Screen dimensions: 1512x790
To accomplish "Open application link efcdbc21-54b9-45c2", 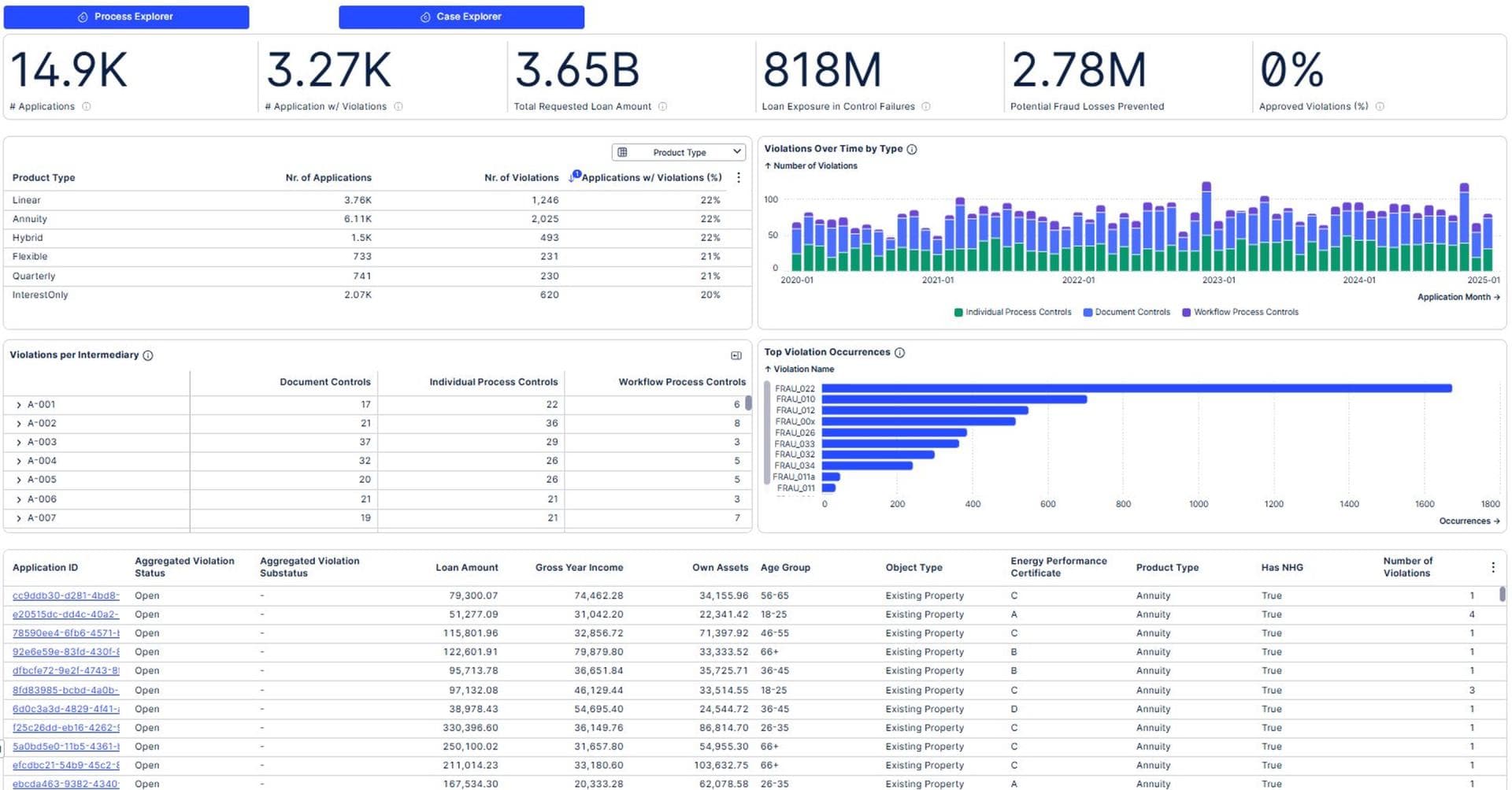I will point(66,766).
